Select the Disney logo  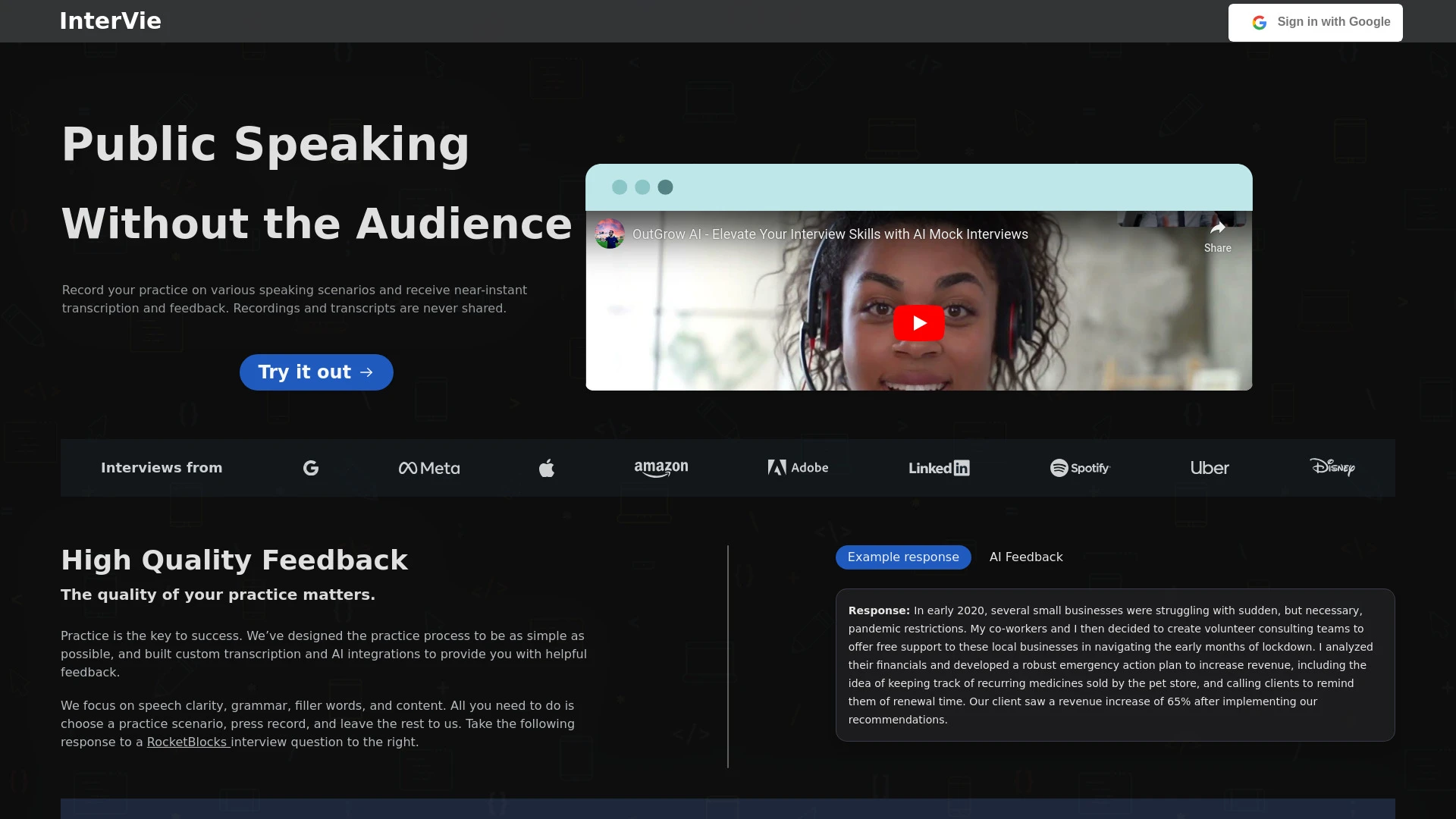click(x=1332, y=468)
